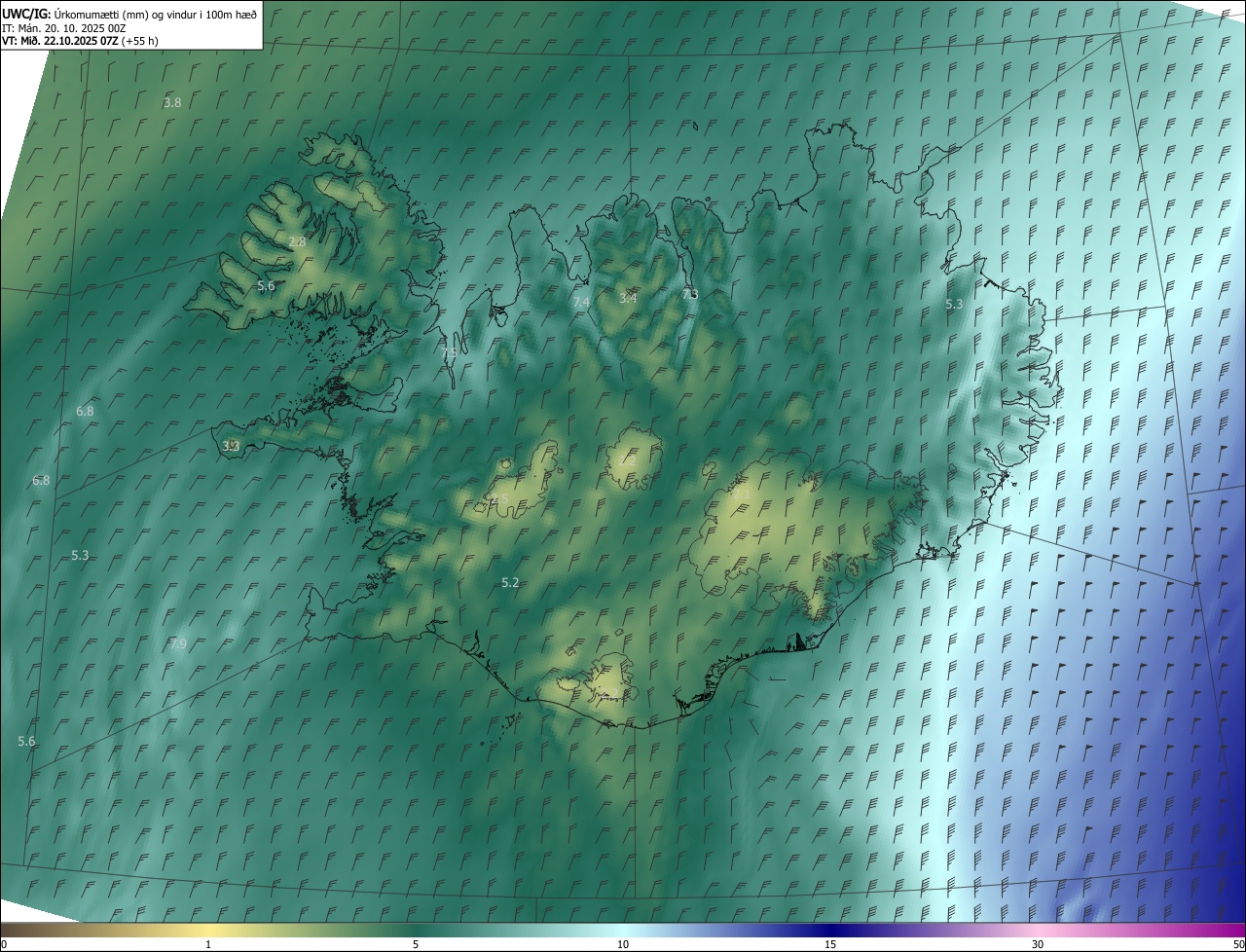
Task: Click the color scale label 1
Action: [208, 945]
